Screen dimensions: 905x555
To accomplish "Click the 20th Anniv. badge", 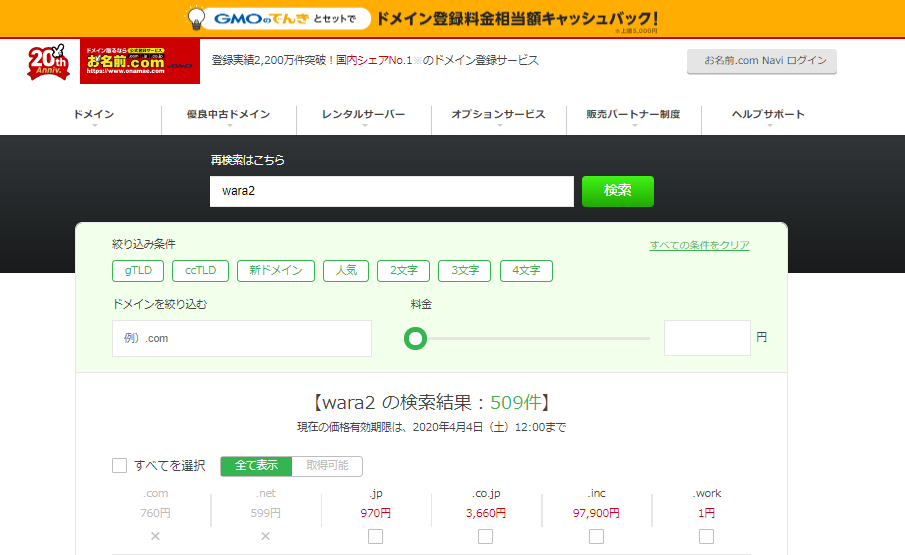I will (x=48, y=62).
